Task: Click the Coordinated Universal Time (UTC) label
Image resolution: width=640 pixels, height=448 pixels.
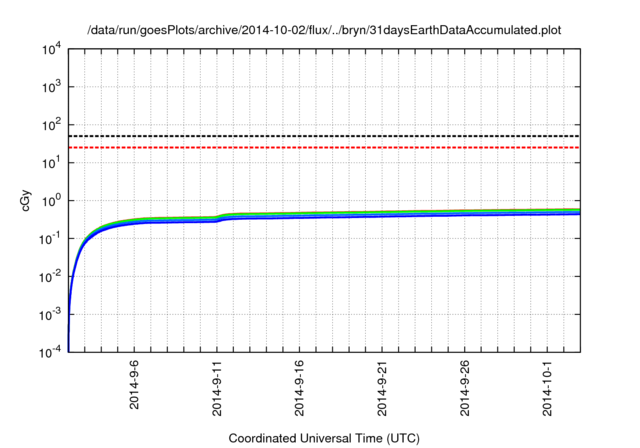Action: coord(324,438)
